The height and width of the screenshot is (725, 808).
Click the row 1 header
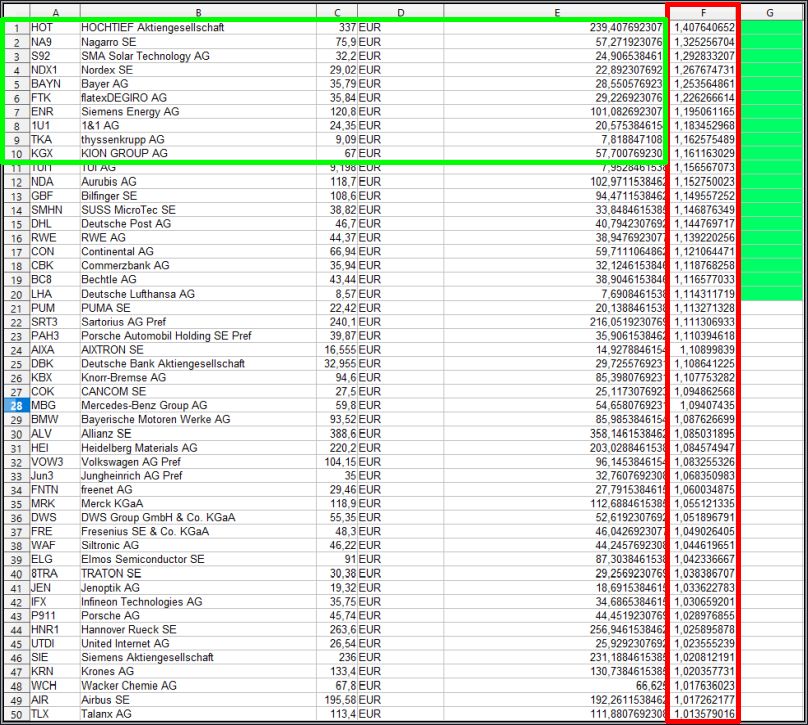(x=16, y=28)
